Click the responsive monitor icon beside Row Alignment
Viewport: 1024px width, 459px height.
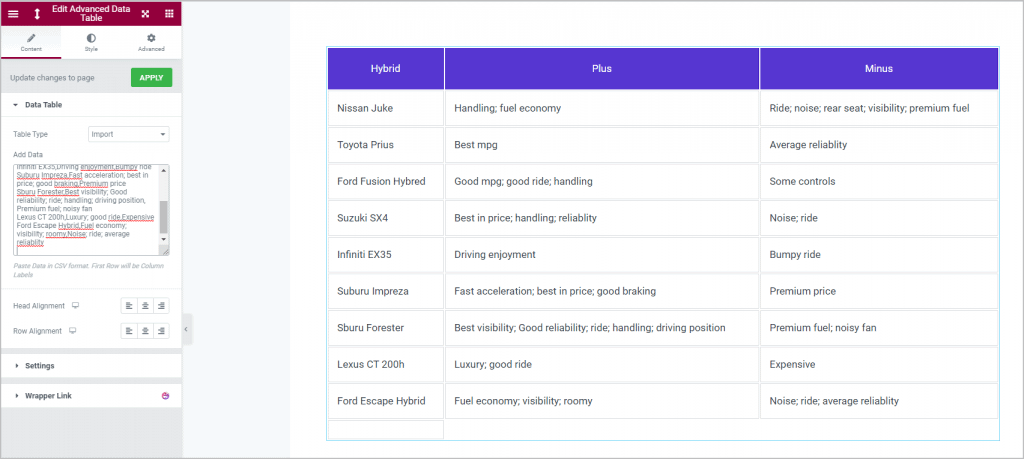pos(72,331)
